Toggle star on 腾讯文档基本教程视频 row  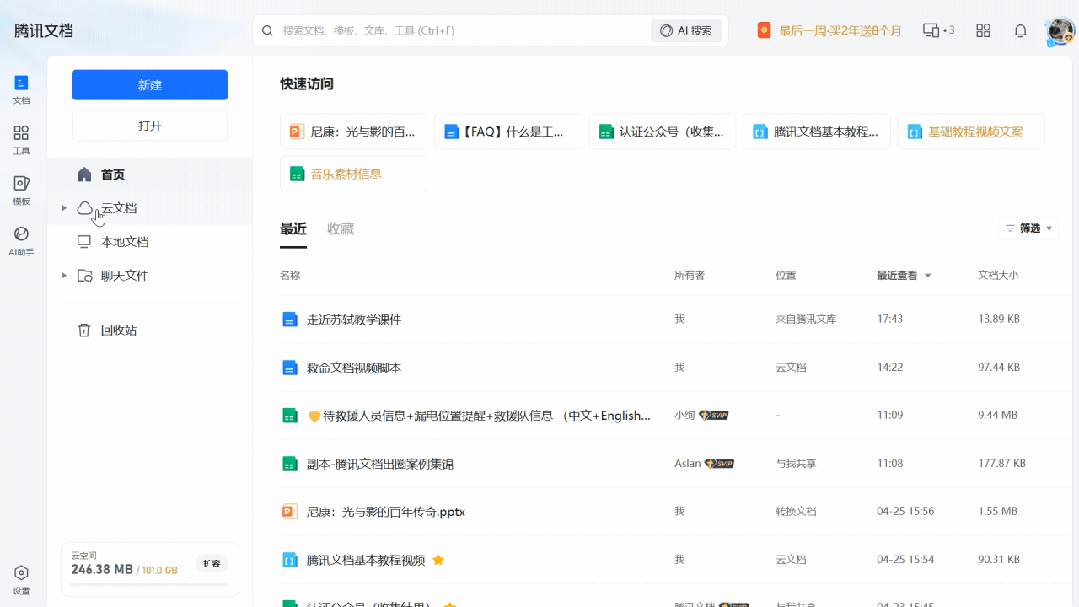coord(438,560)
